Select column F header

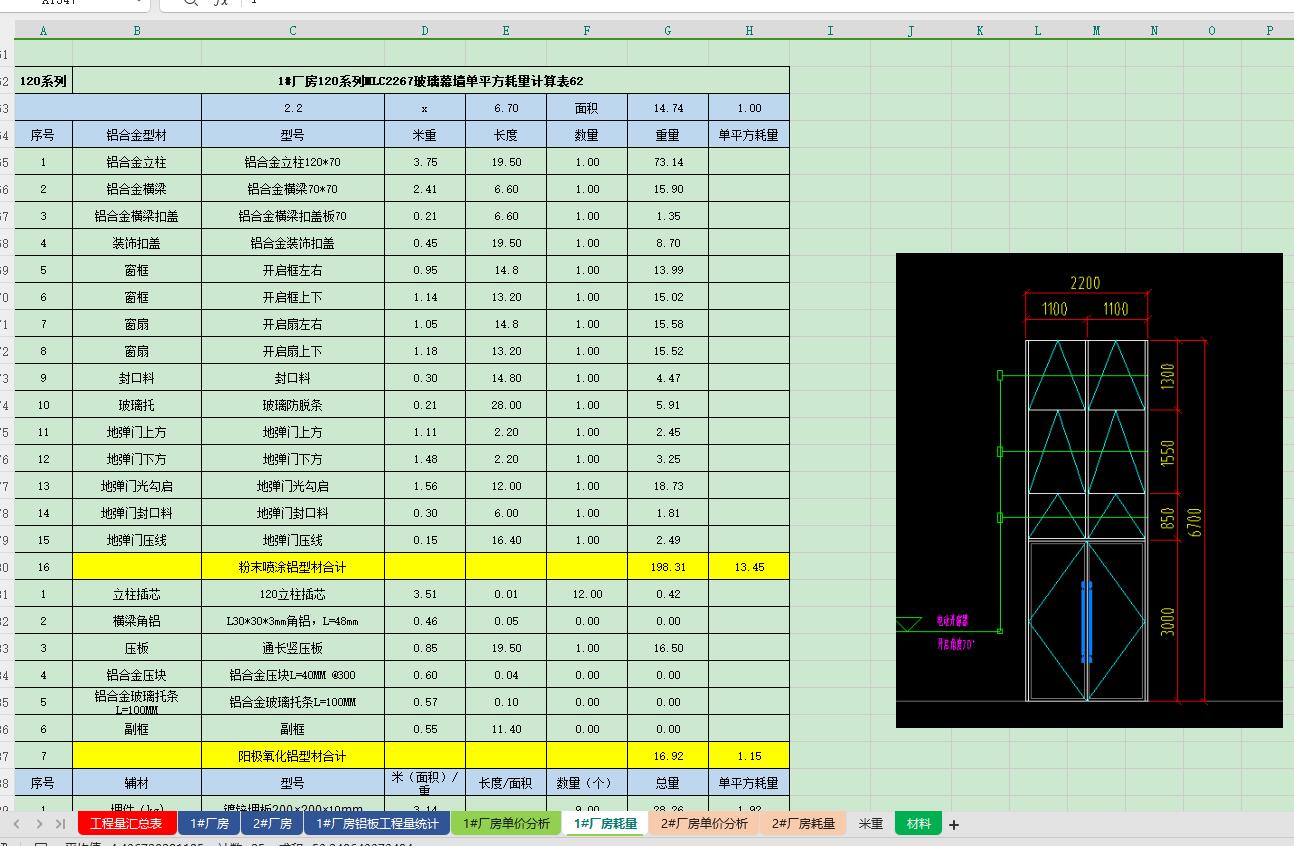[x=587, y=31]
